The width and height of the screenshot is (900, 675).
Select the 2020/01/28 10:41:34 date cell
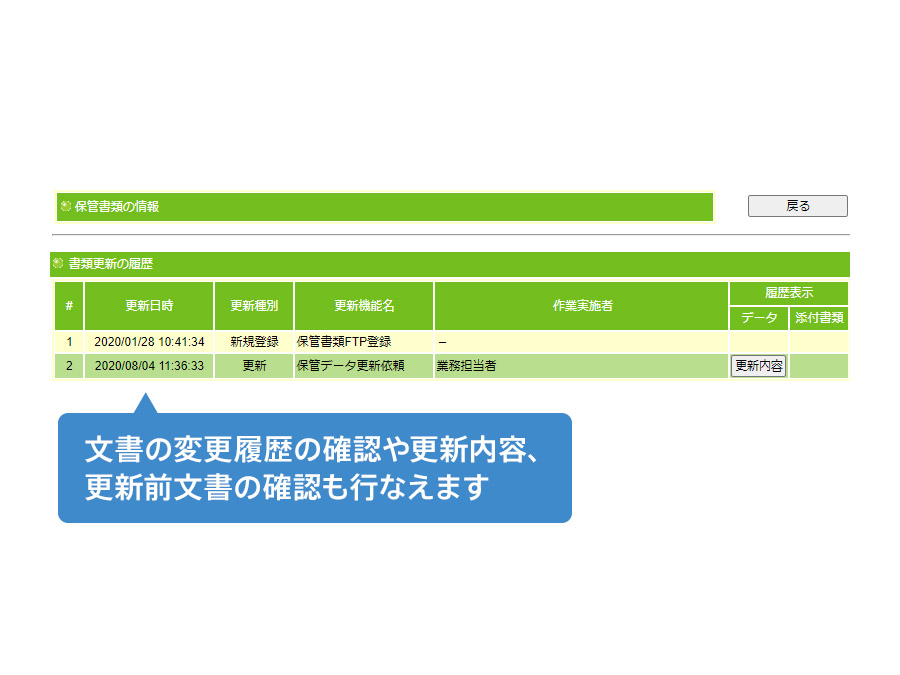tap(149, 342)
